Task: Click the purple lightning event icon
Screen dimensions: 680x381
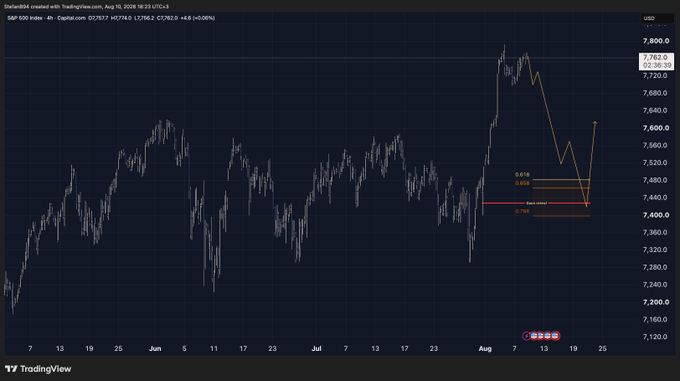Action: [x=526, y=335]
